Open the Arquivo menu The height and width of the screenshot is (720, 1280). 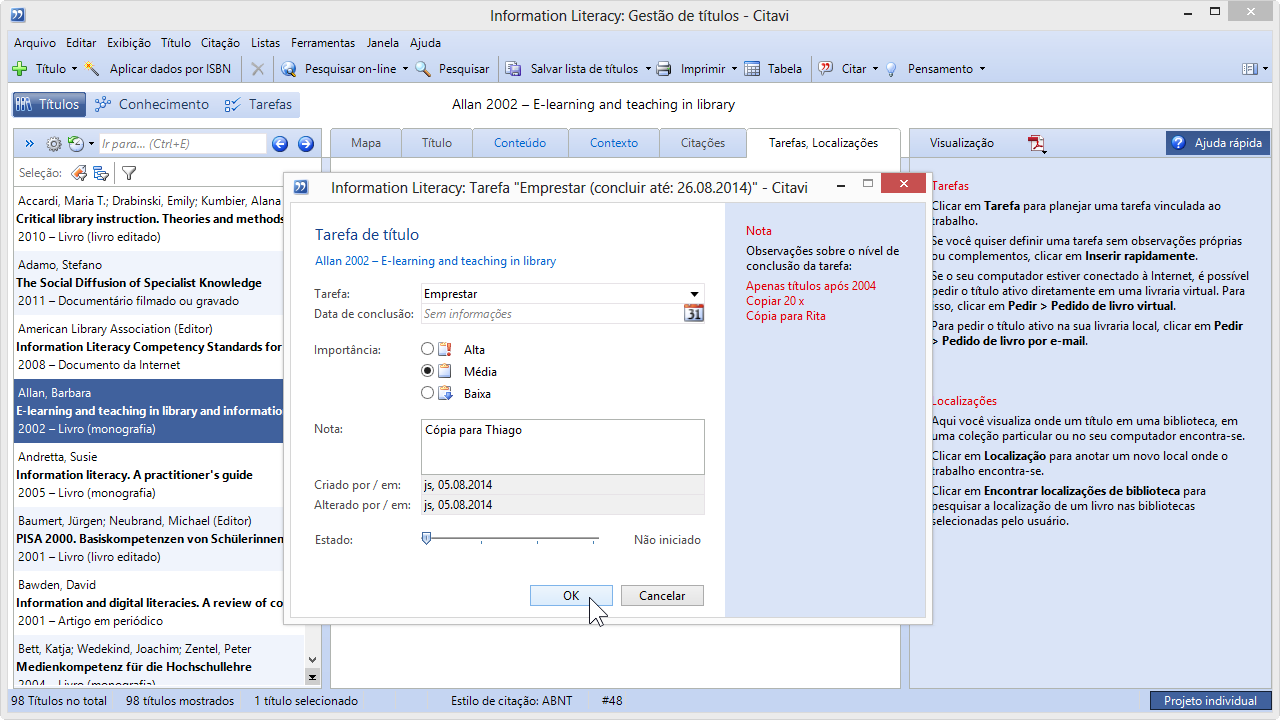click(x=35, y=43)
